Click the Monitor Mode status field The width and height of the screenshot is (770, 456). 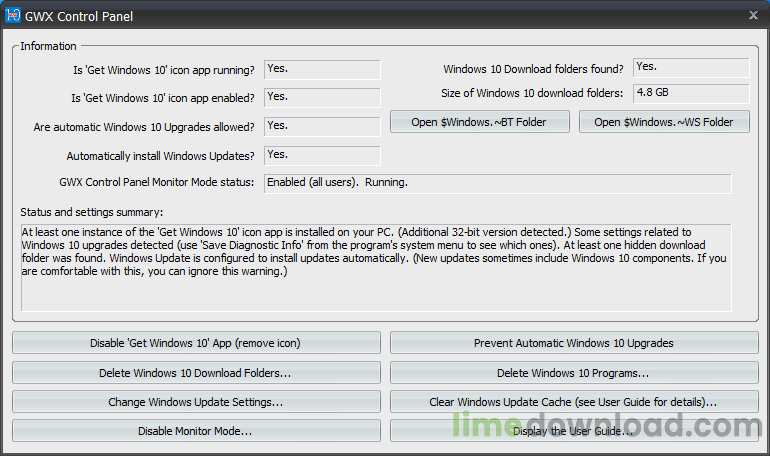point(498,184)
